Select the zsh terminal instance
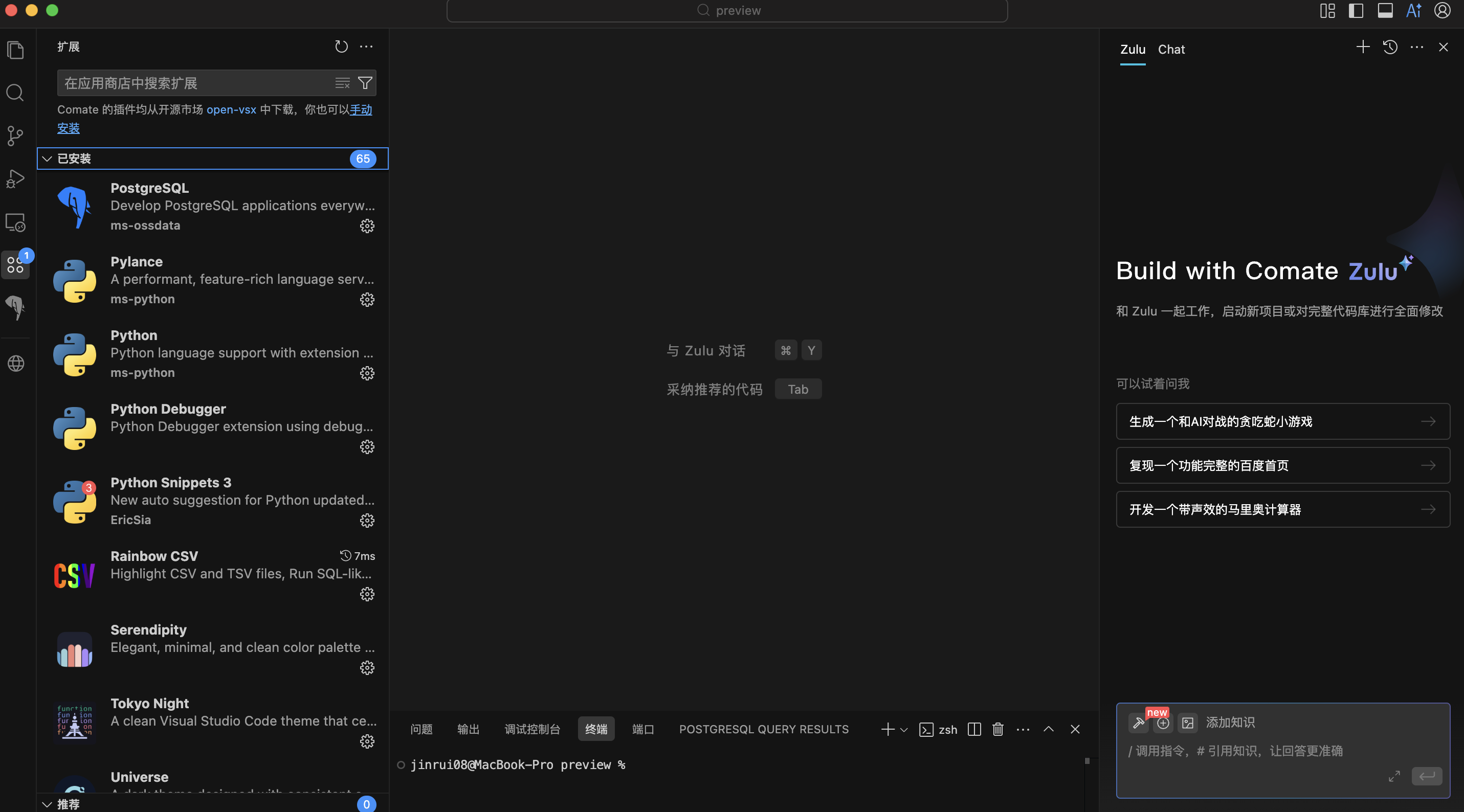 [938, 729]
